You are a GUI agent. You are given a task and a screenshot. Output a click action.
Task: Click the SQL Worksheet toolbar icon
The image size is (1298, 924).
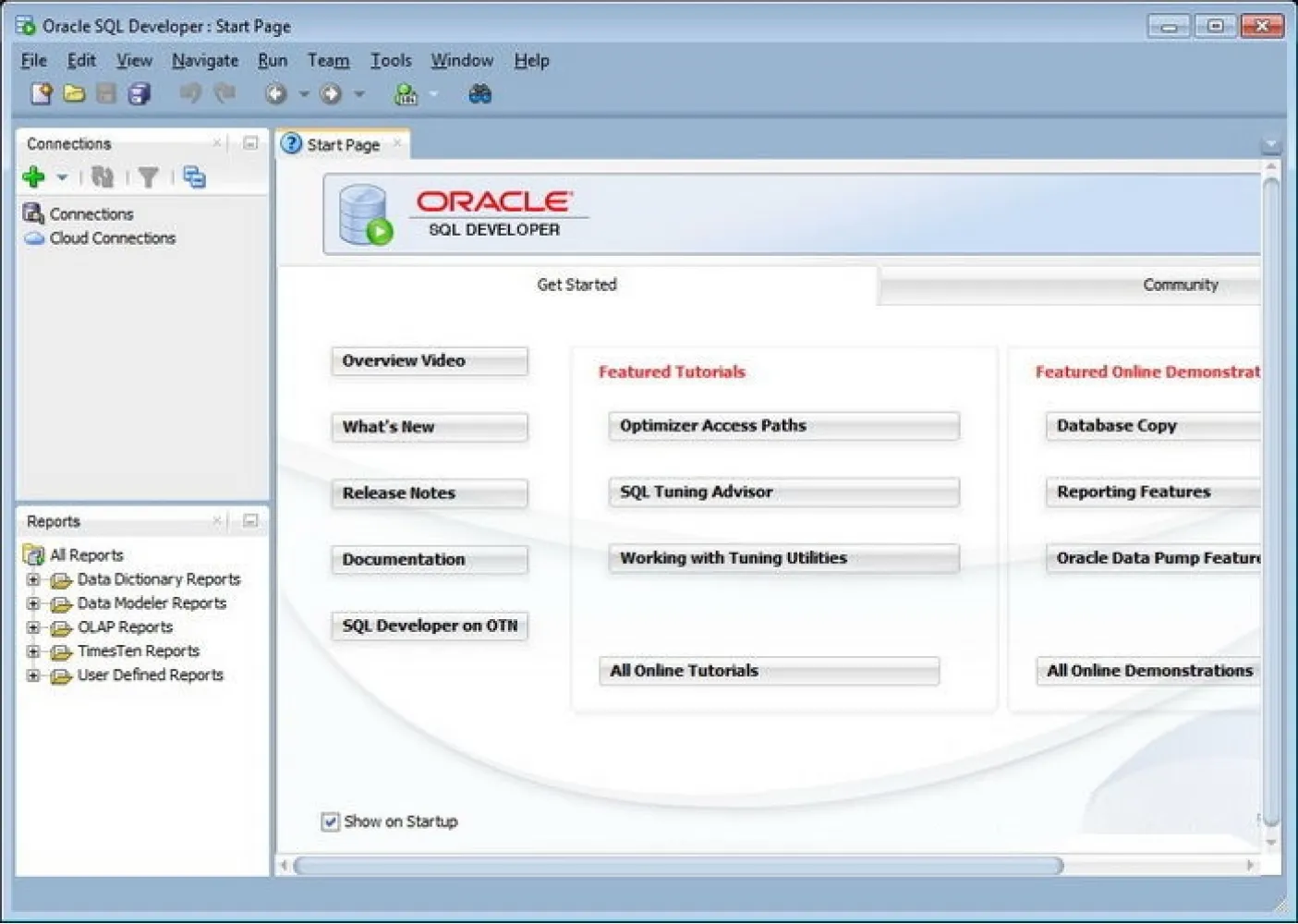tap(406, 93)
